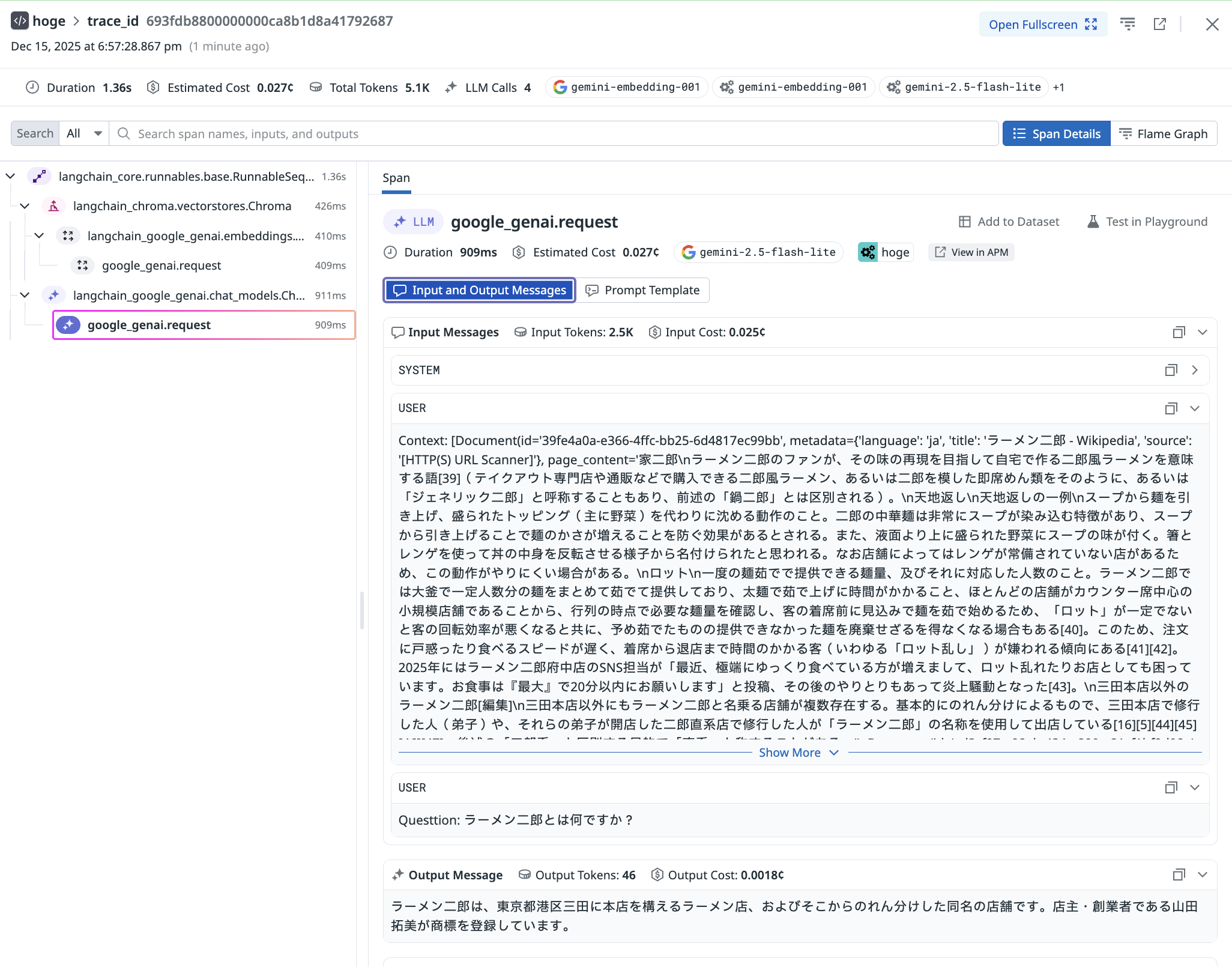The height and width of the screenshot is (967, 1232).
Task: Copy the SYSTEM message content
Action: pos(1170,370)
